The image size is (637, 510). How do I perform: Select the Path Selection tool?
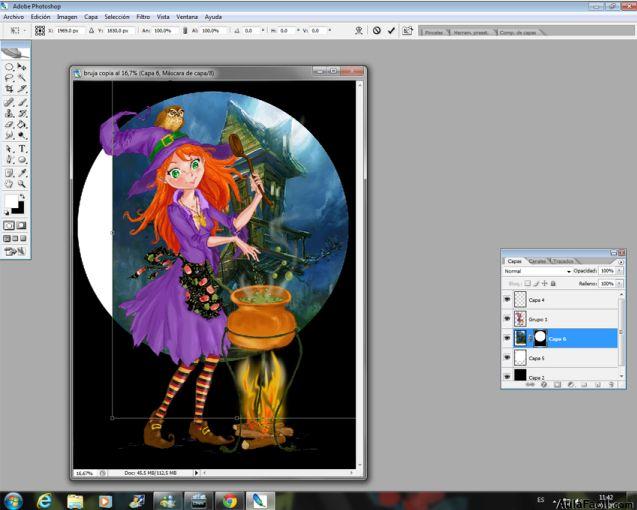(x=9, y=149)
